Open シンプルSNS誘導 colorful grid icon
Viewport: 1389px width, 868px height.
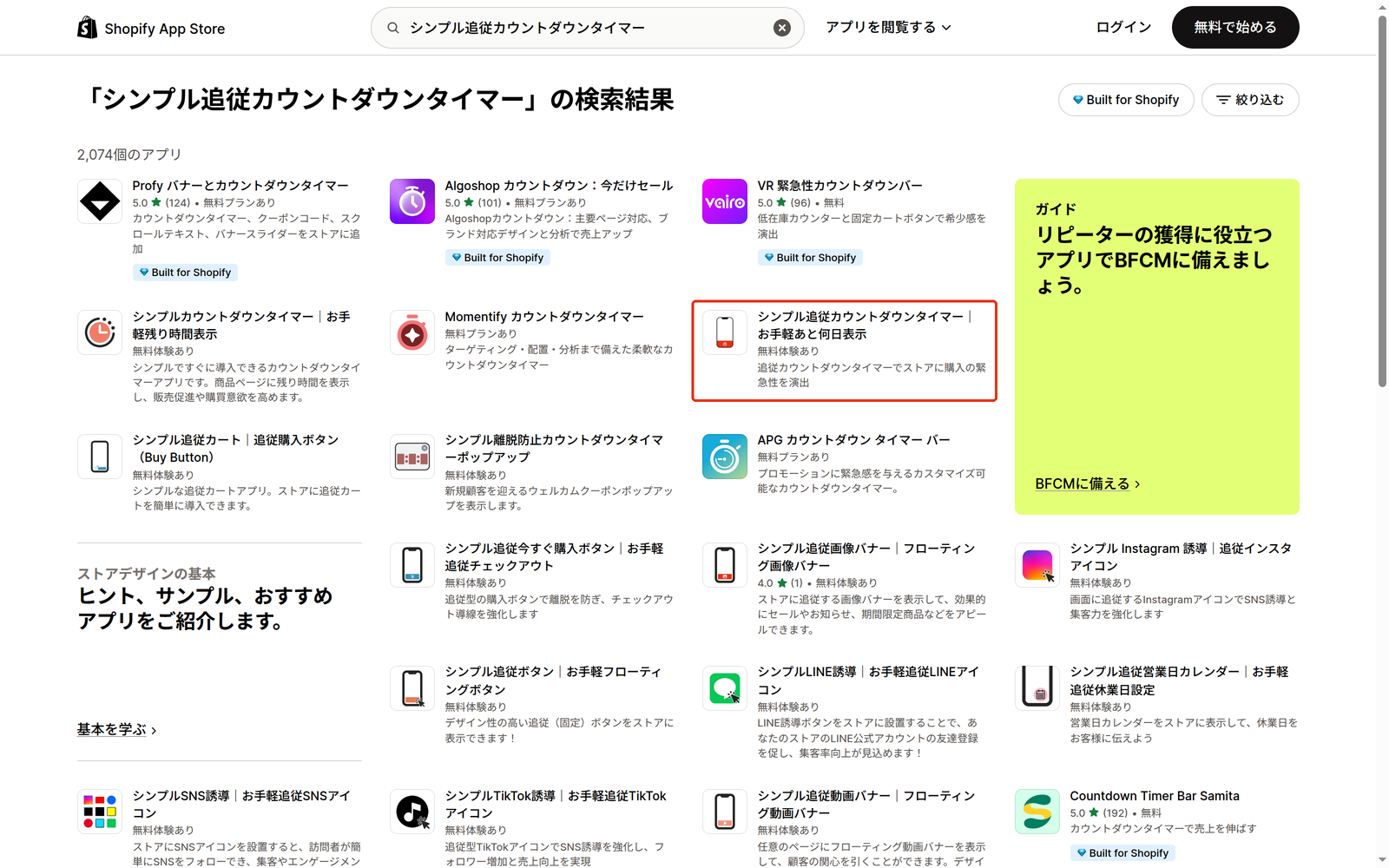100,812
